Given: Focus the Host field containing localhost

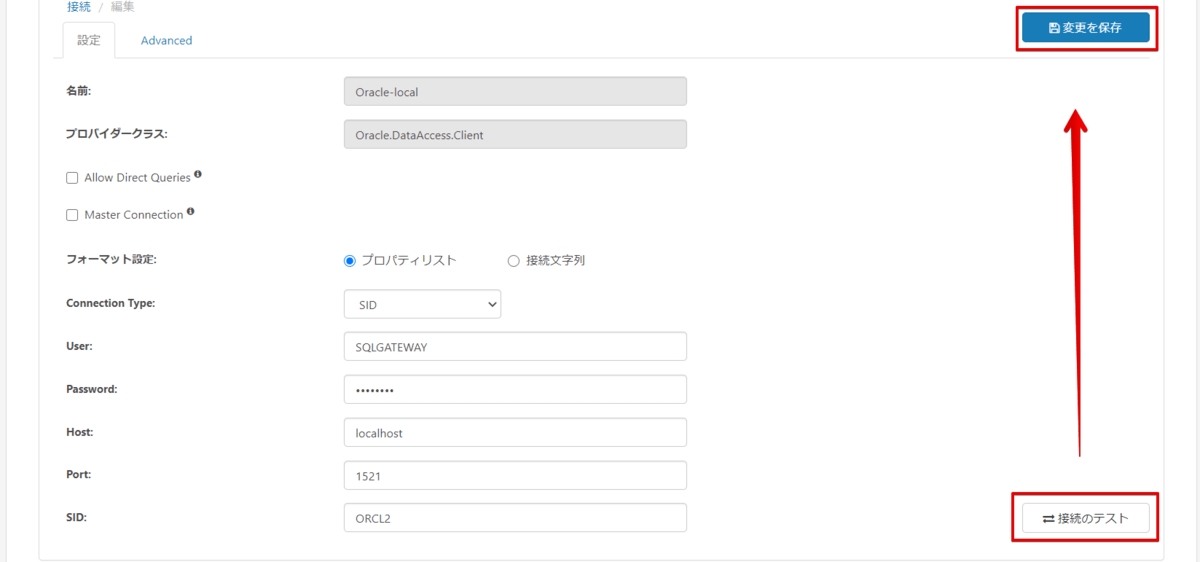Looking at the screenshot, I should click(x=515, y=432).
